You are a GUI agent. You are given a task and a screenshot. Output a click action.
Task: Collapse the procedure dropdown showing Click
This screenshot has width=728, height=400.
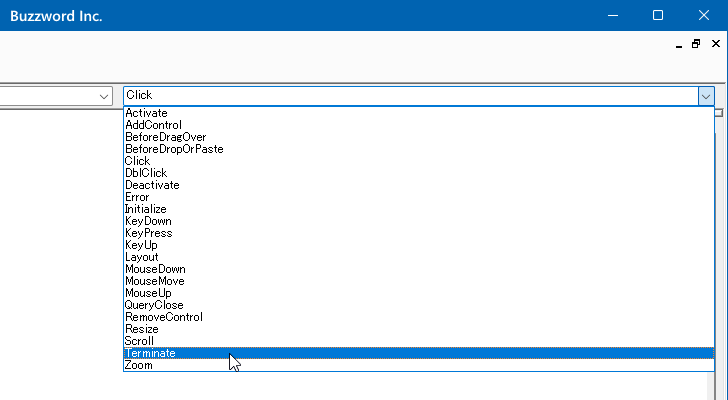706,96
